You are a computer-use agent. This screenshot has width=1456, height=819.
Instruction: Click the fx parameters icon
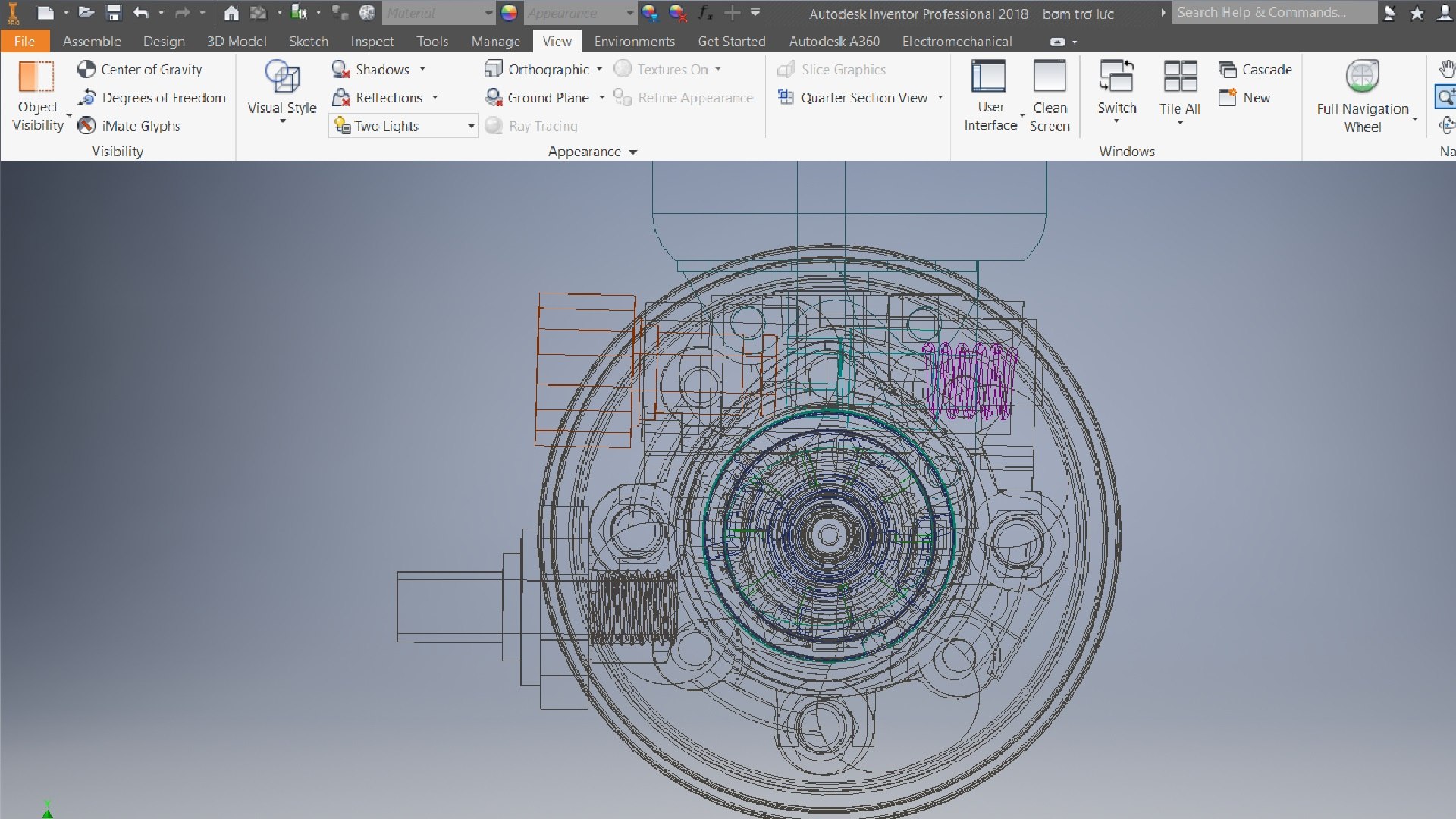click(705, 12)
